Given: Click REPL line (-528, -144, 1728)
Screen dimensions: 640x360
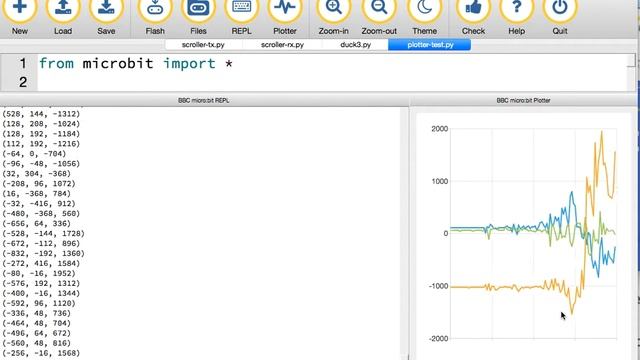Looking at the screenshot, I should pyautogui.click(x=43, y=234).
